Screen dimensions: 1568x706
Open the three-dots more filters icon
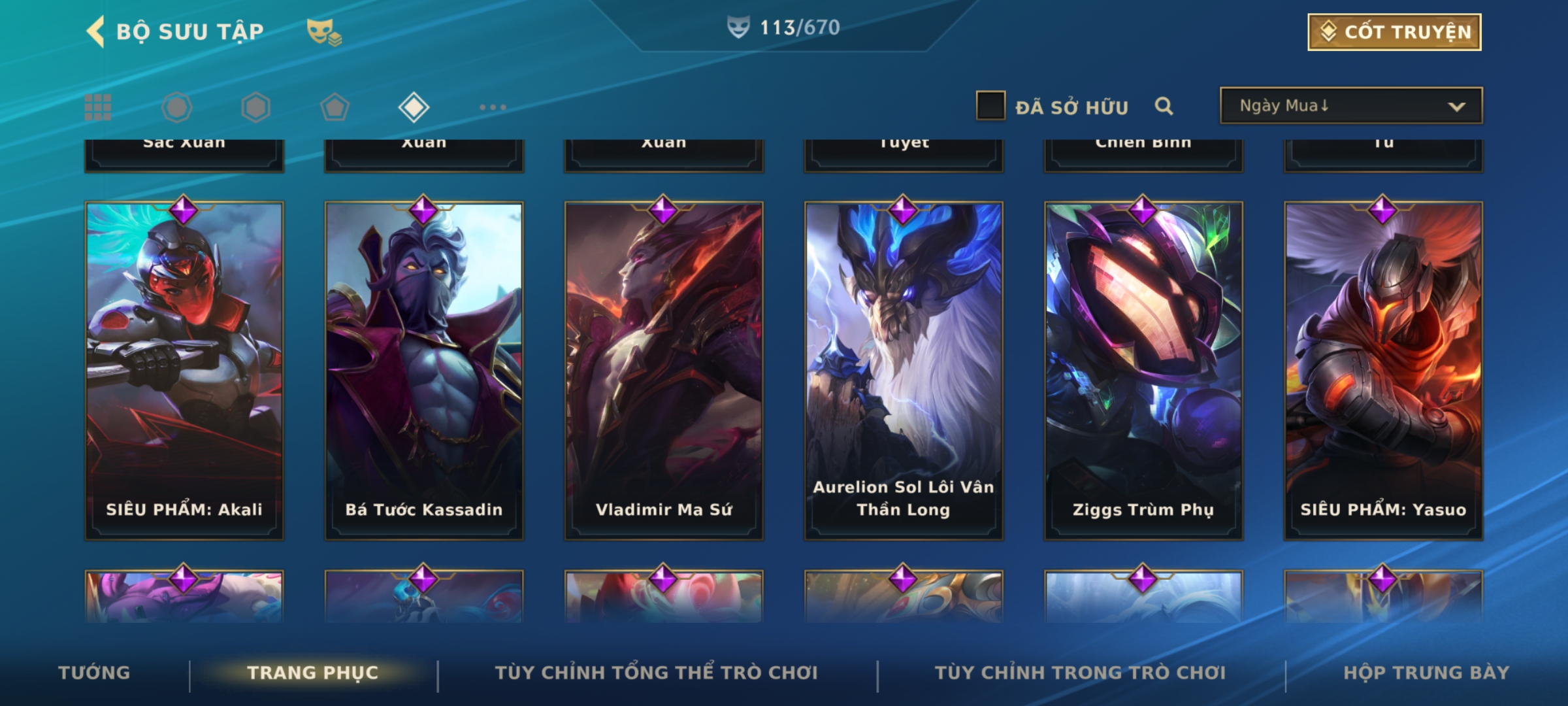tap(493, 107)
